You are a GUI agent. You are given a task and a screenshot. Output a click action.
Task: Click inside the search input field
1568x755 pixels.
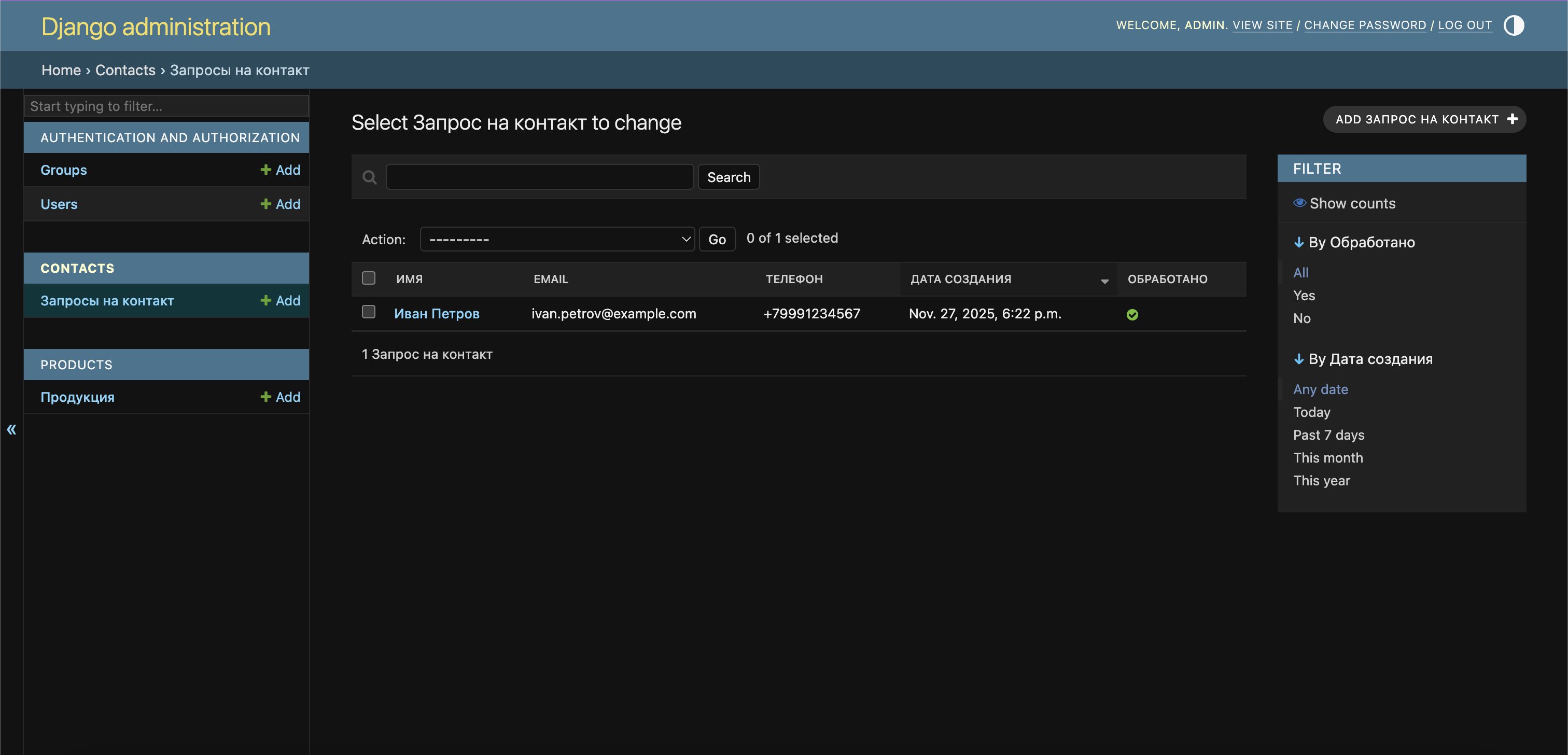539,177
